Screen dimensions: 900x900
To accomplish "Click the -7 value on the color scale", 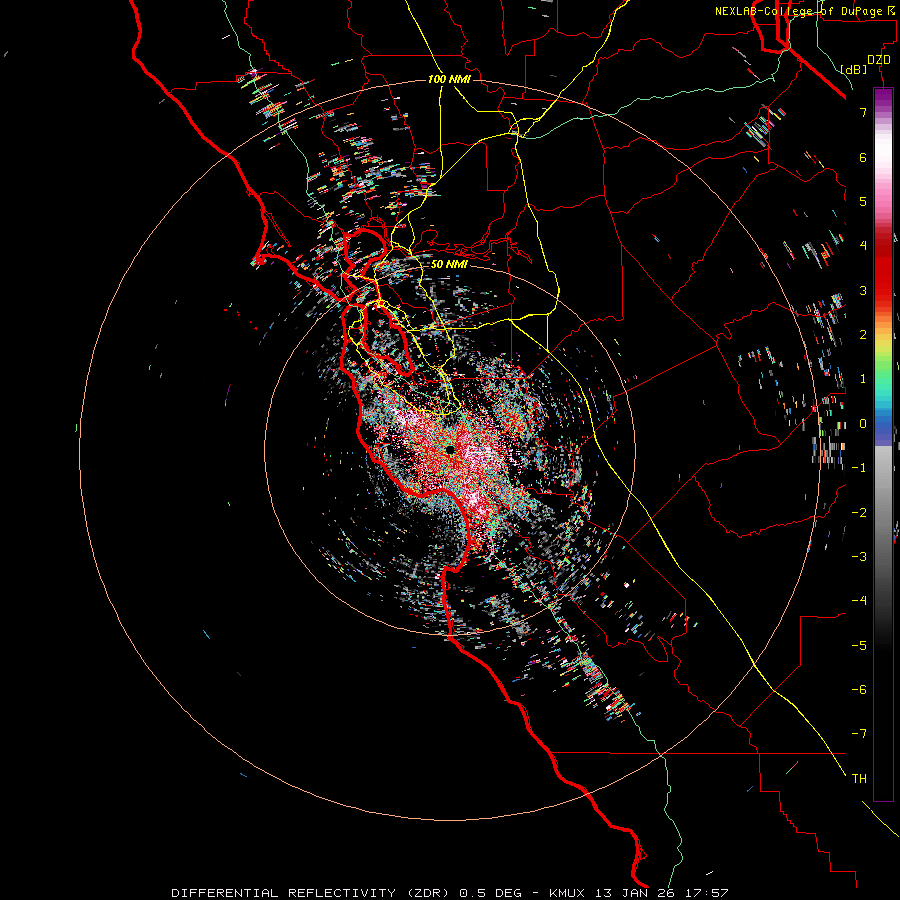I will pyautogui.click(x=859, y=734).
